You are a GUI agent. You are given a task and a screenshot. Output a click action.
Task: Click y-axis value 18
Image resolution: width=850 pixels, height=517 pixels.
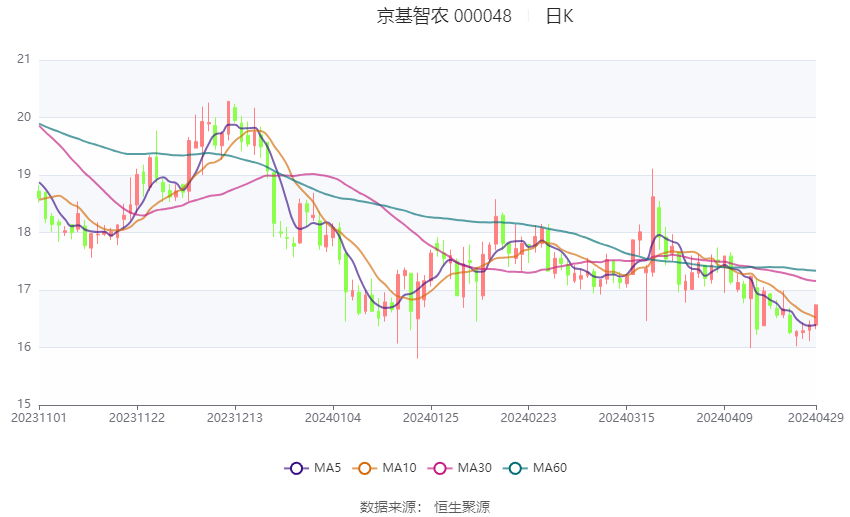24,232
